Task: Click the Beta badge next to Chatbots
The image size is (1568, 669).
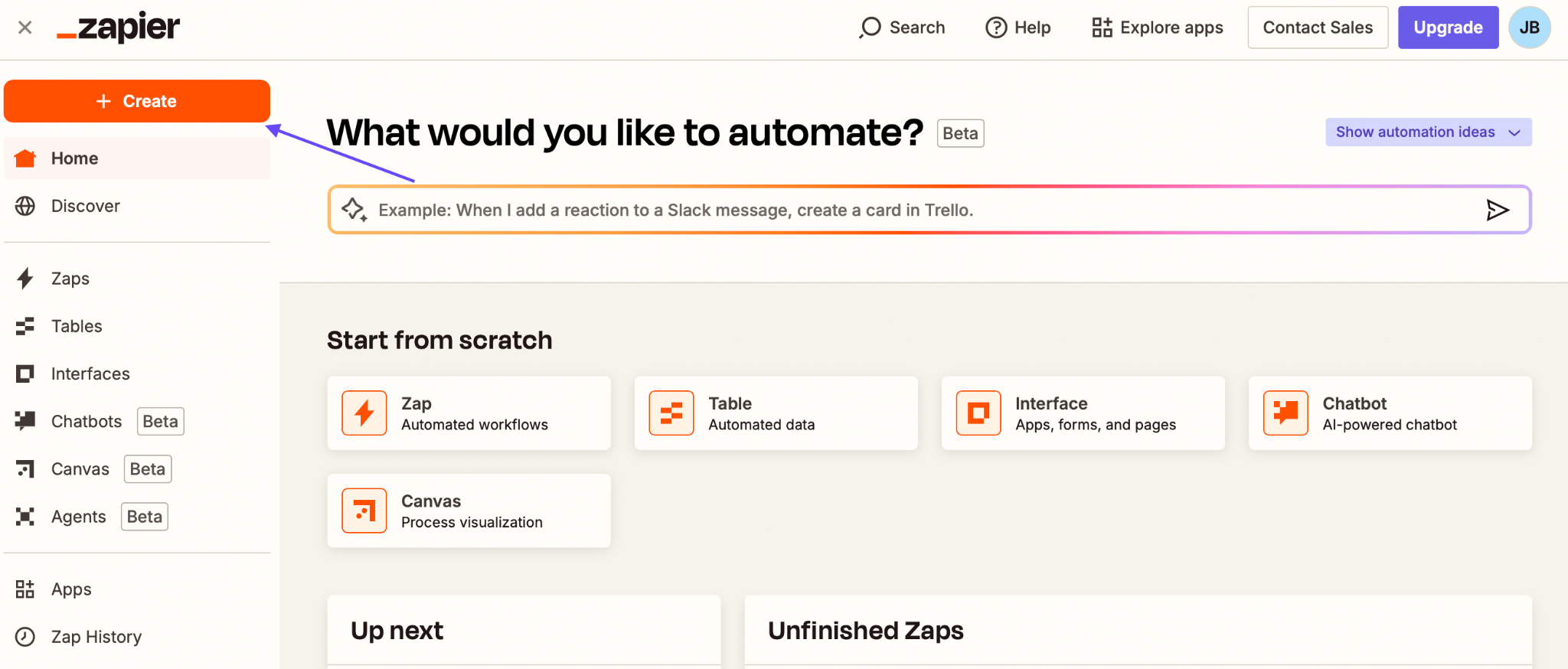Action: (x=161, y=421)
